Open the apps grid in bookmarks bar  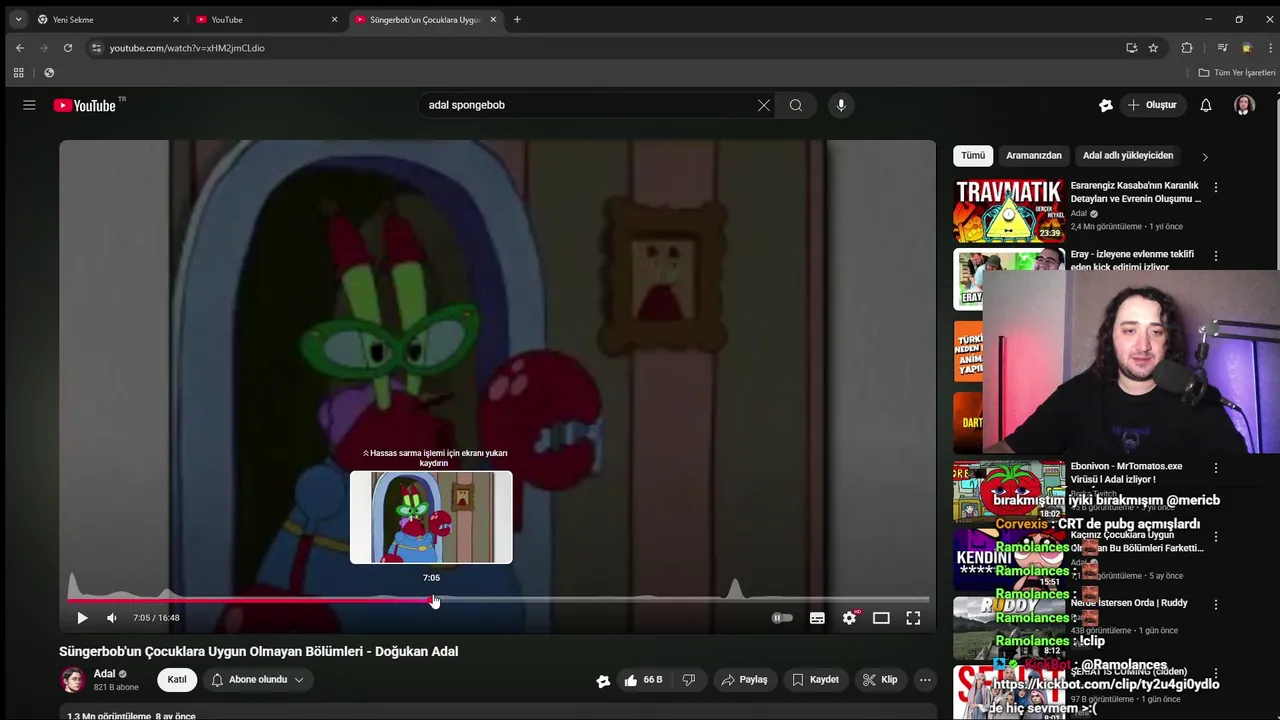click(x=18, y=73)
